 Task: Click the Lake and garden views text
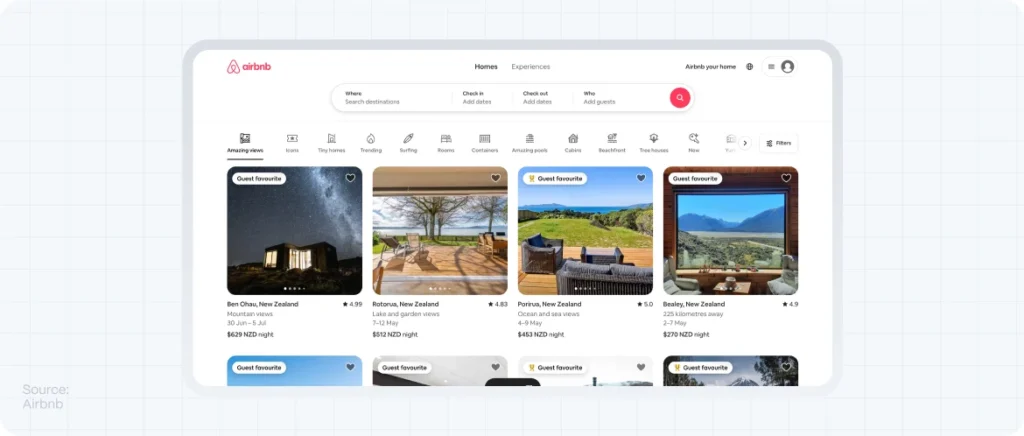tap(406, 314)
